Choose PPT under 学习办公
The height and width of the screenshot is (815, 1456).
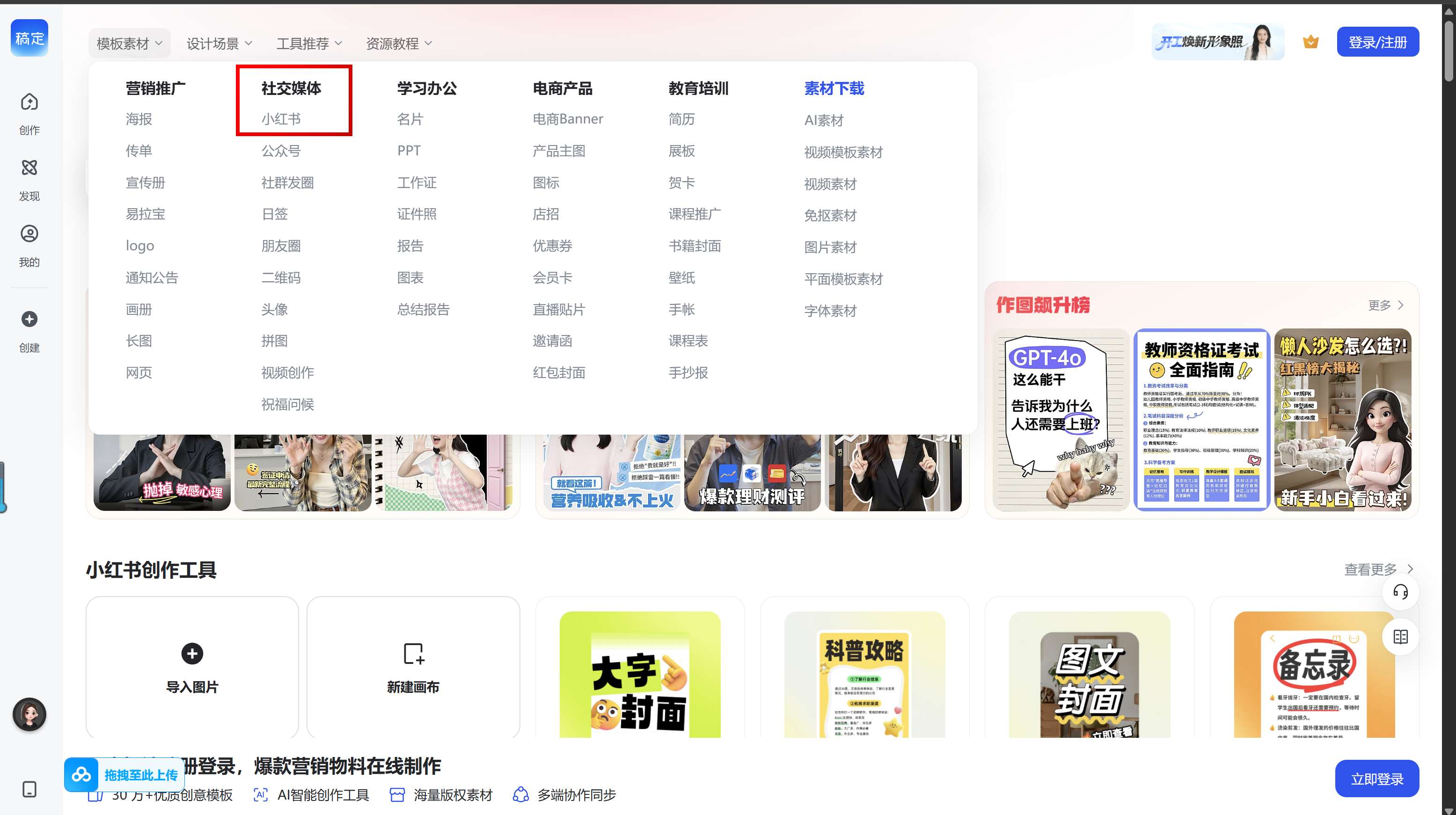409,151
